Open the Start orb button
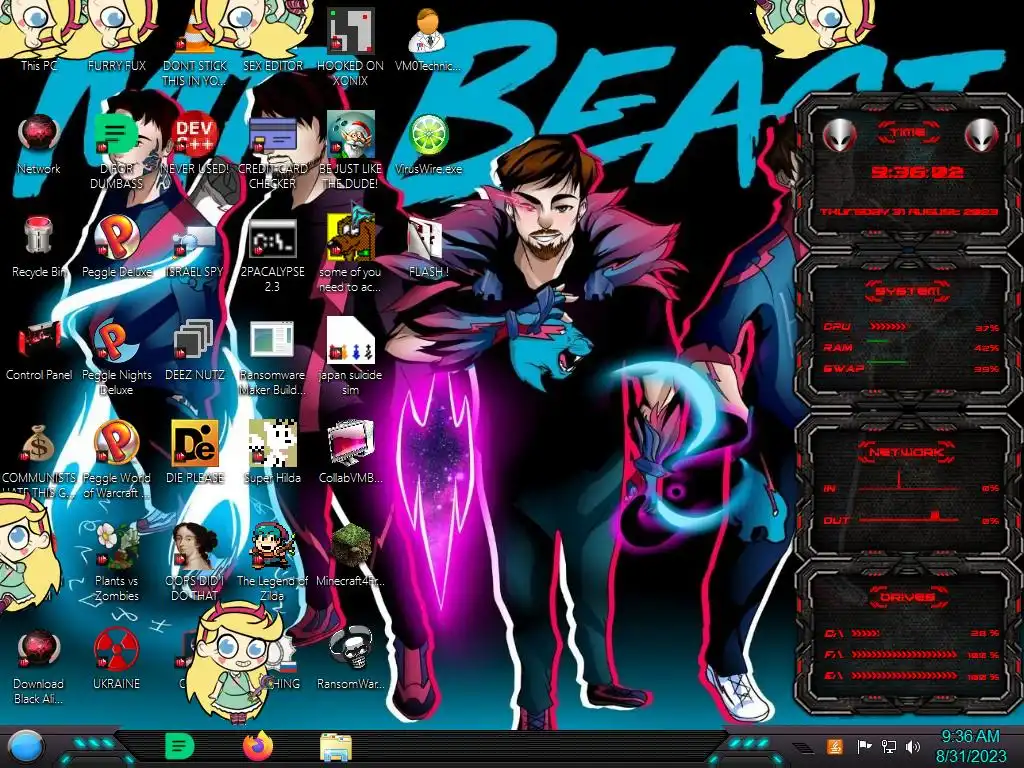The width and height of the screenshot is (1024, 768). pos(26,747)
